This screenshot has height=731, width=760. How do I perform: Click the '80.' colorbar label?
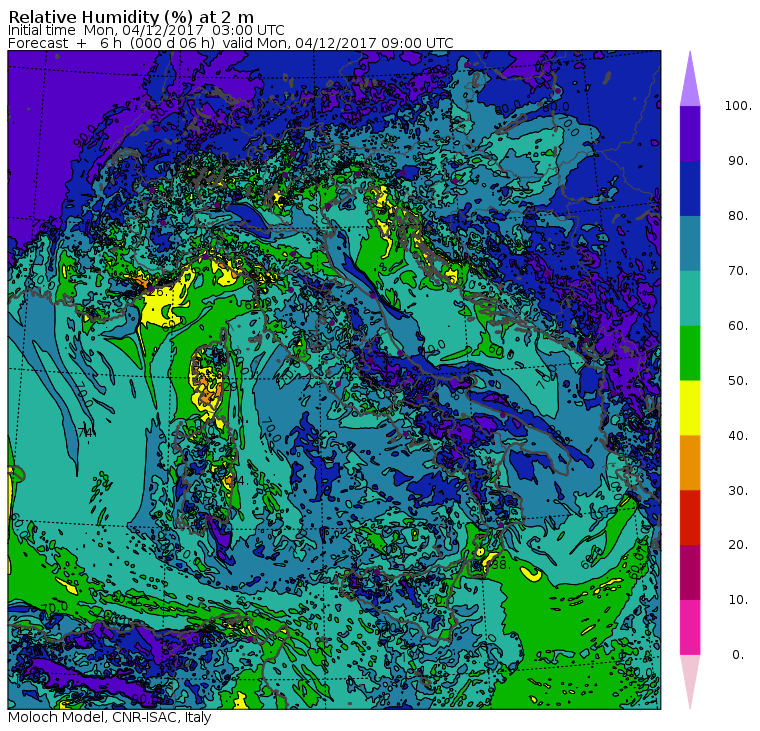[738, 215]
